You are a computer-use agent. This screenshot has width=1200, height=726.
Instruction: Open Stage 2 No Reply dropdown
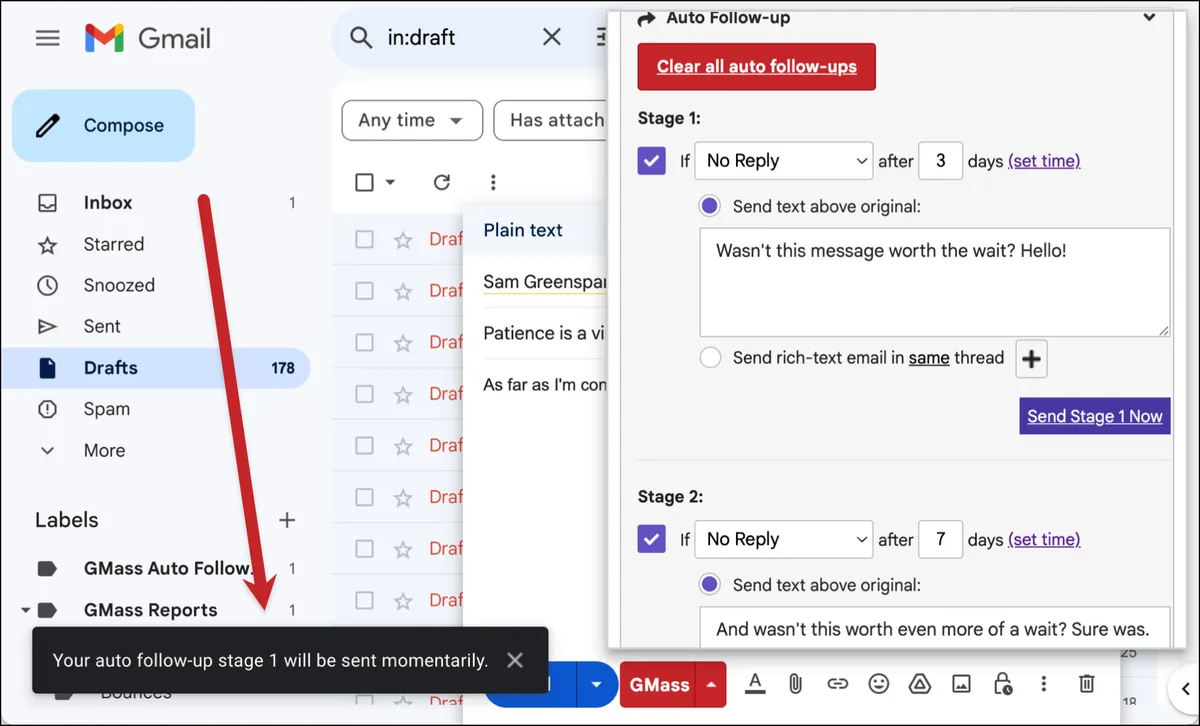pos(784,540)
